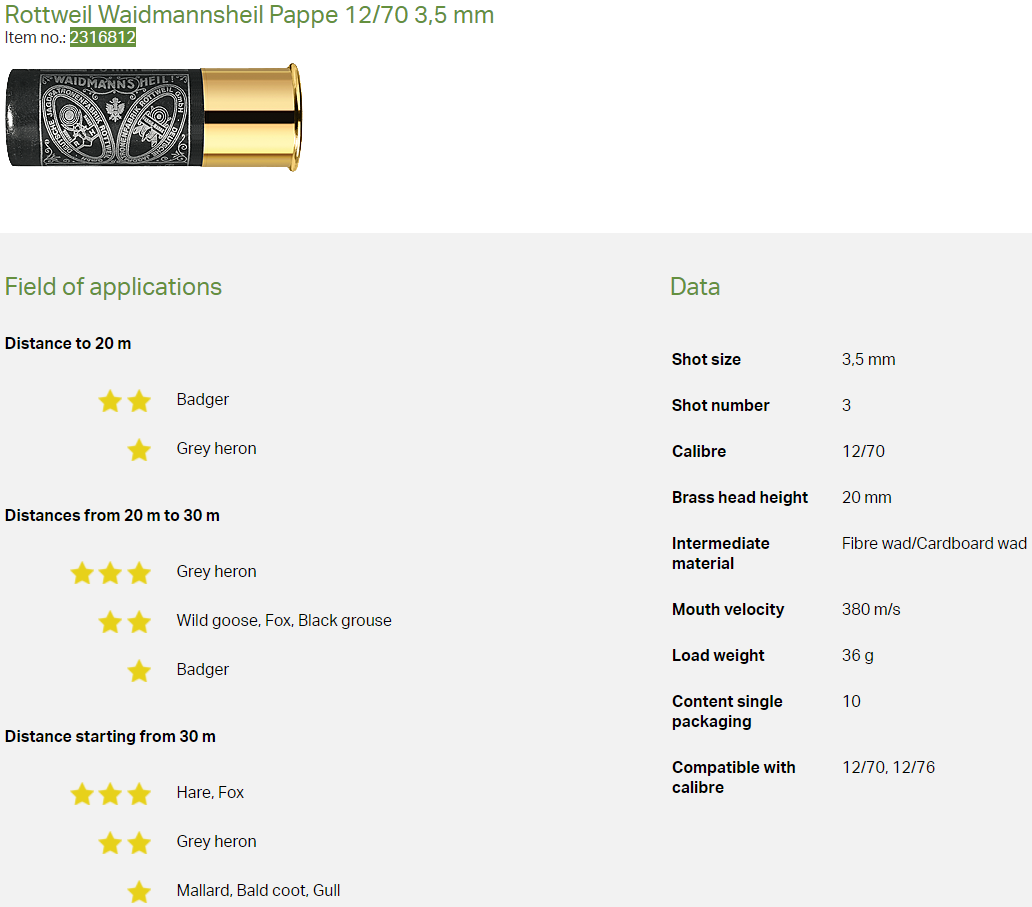Select the Calibre value 12/70
The width and height of the screenshot is (1032, 907).
click(864, 452)
